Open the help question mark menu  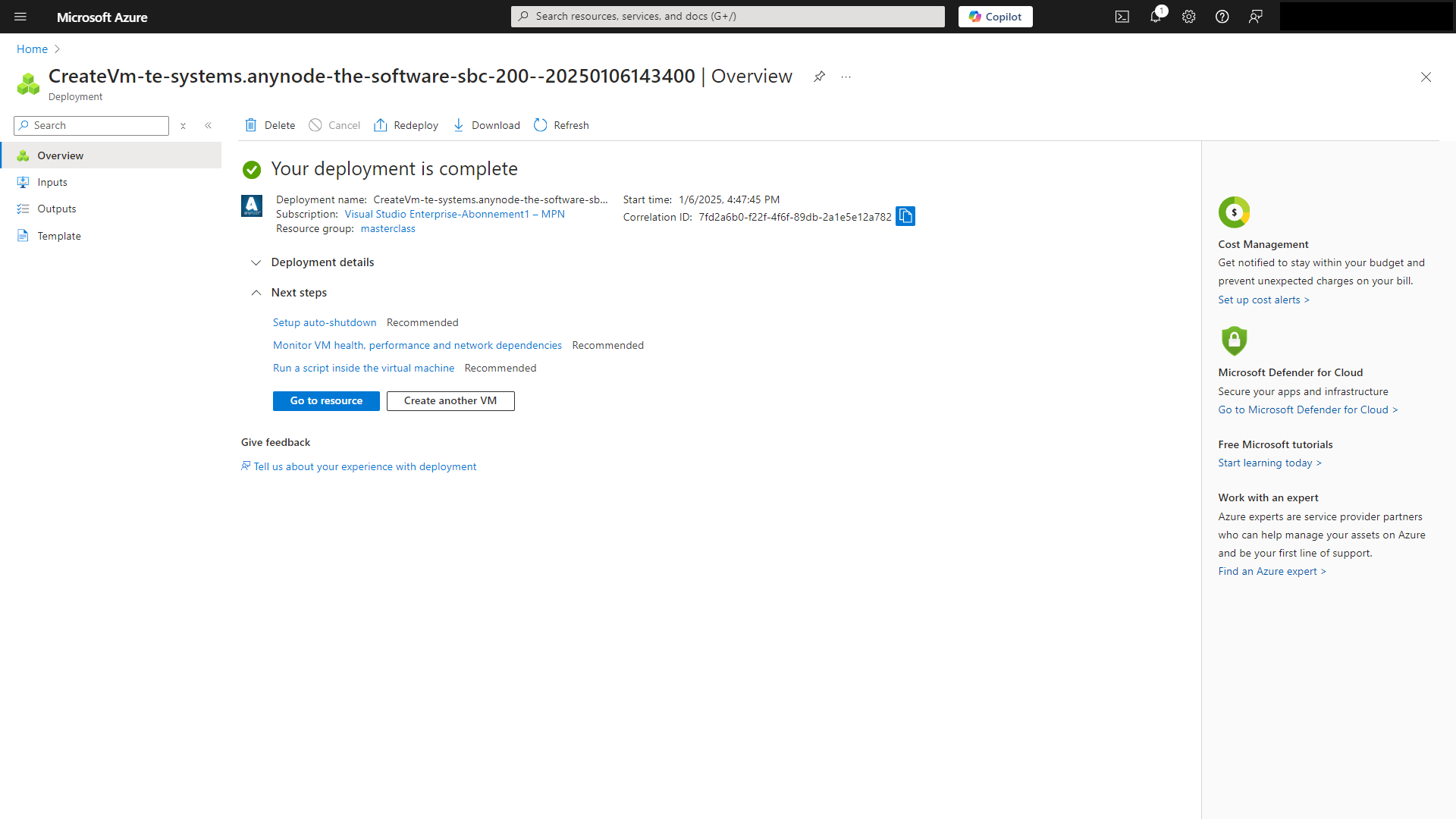(1222, 17)
